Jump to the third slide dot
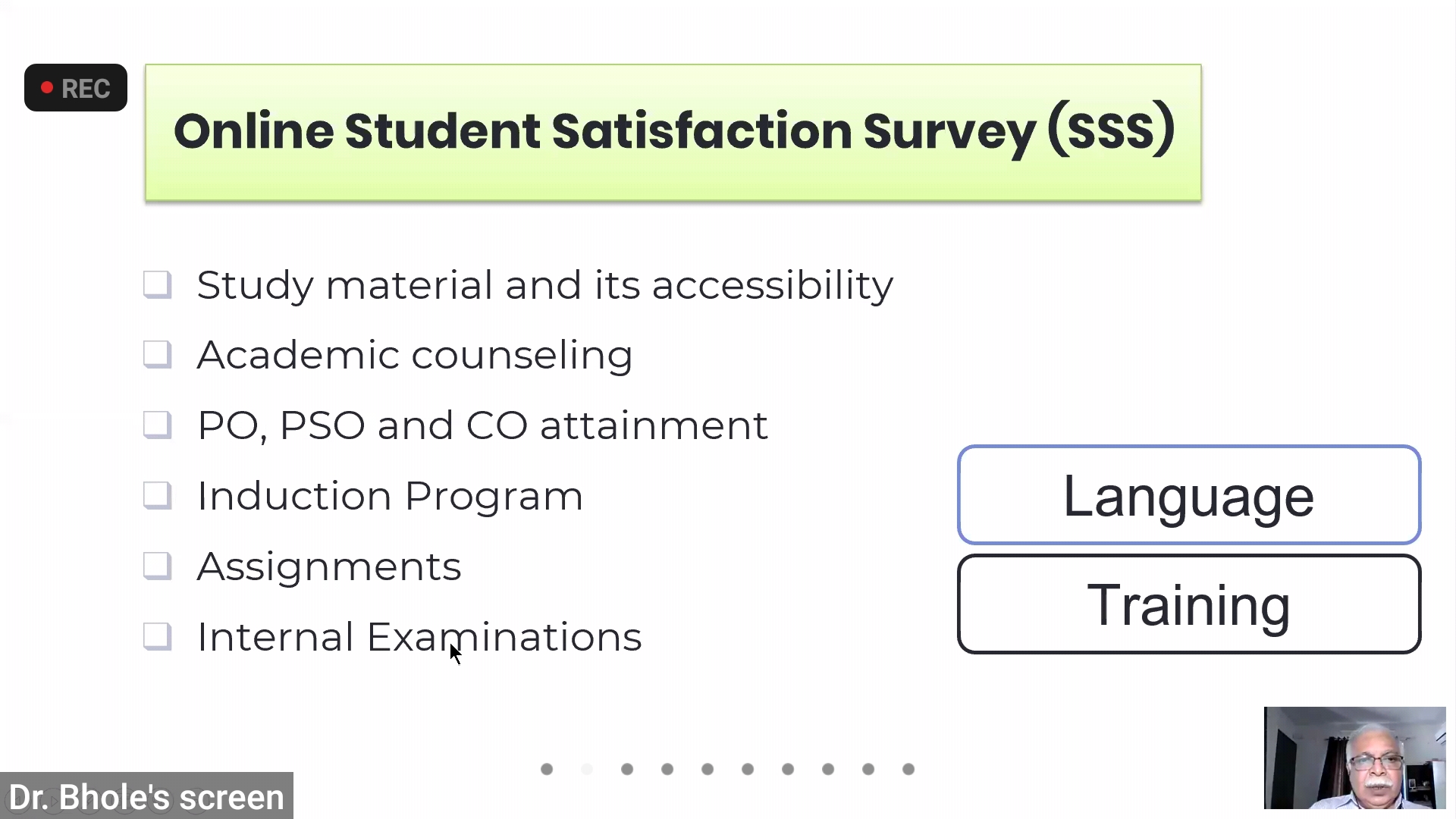The width and height of the screenshot is (1456, 819). click(627, 770)
